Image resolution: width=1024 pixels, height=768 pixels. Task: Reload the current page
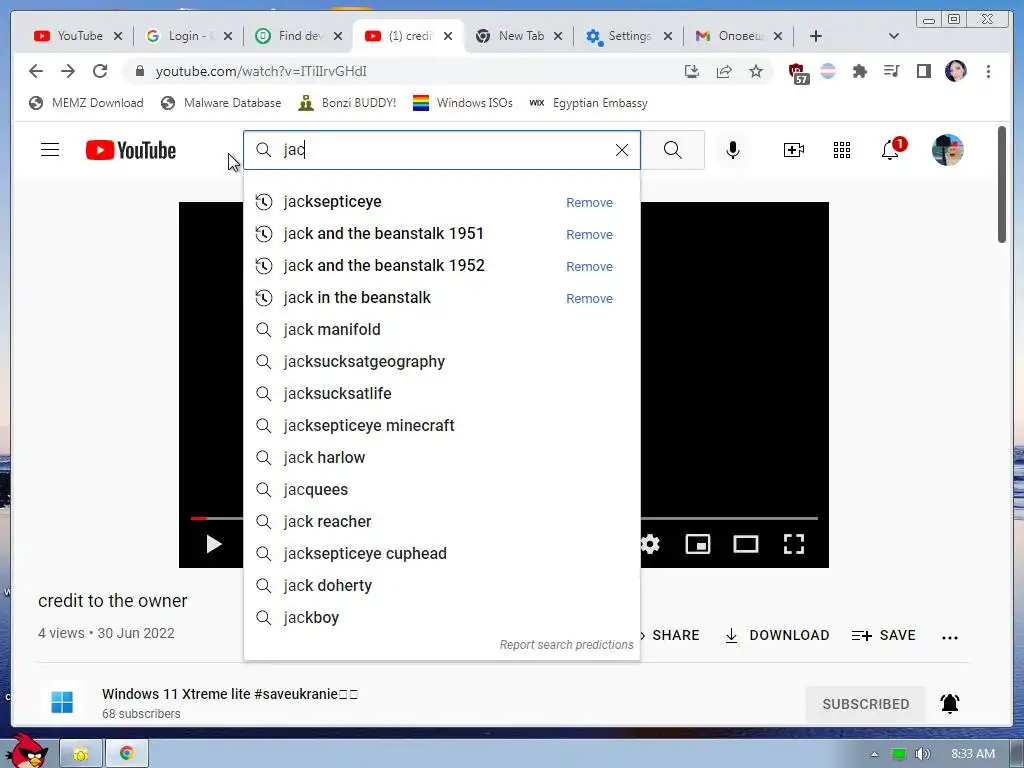tap(100, 71)
